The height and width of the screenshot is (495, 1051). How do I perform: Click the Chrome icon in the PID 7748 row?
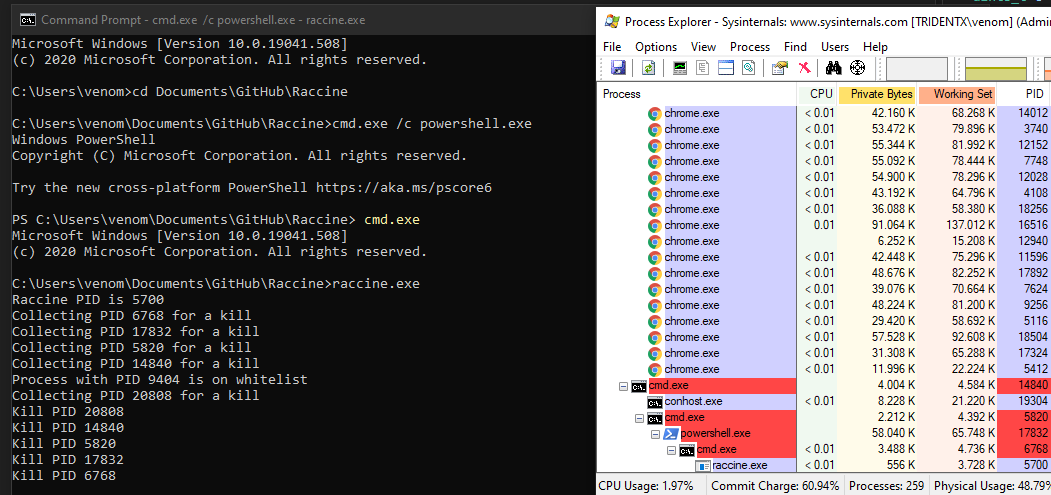655,162
